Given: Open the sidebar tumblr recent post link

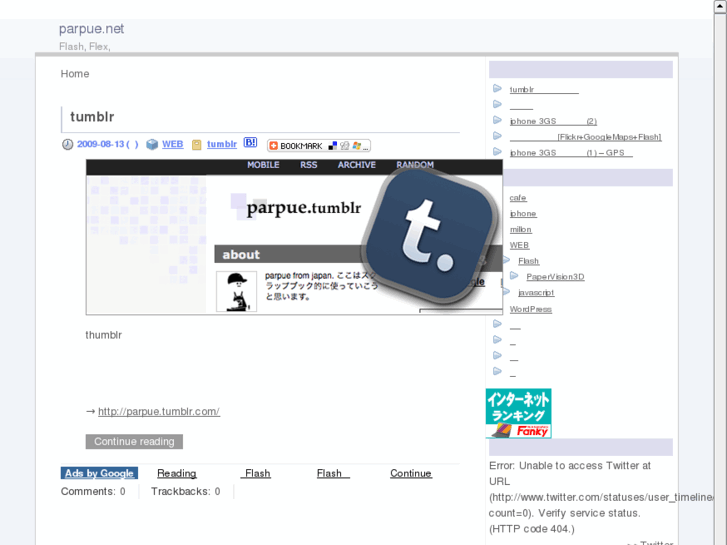Looking at the screenshot, I should tap(544, 90).
